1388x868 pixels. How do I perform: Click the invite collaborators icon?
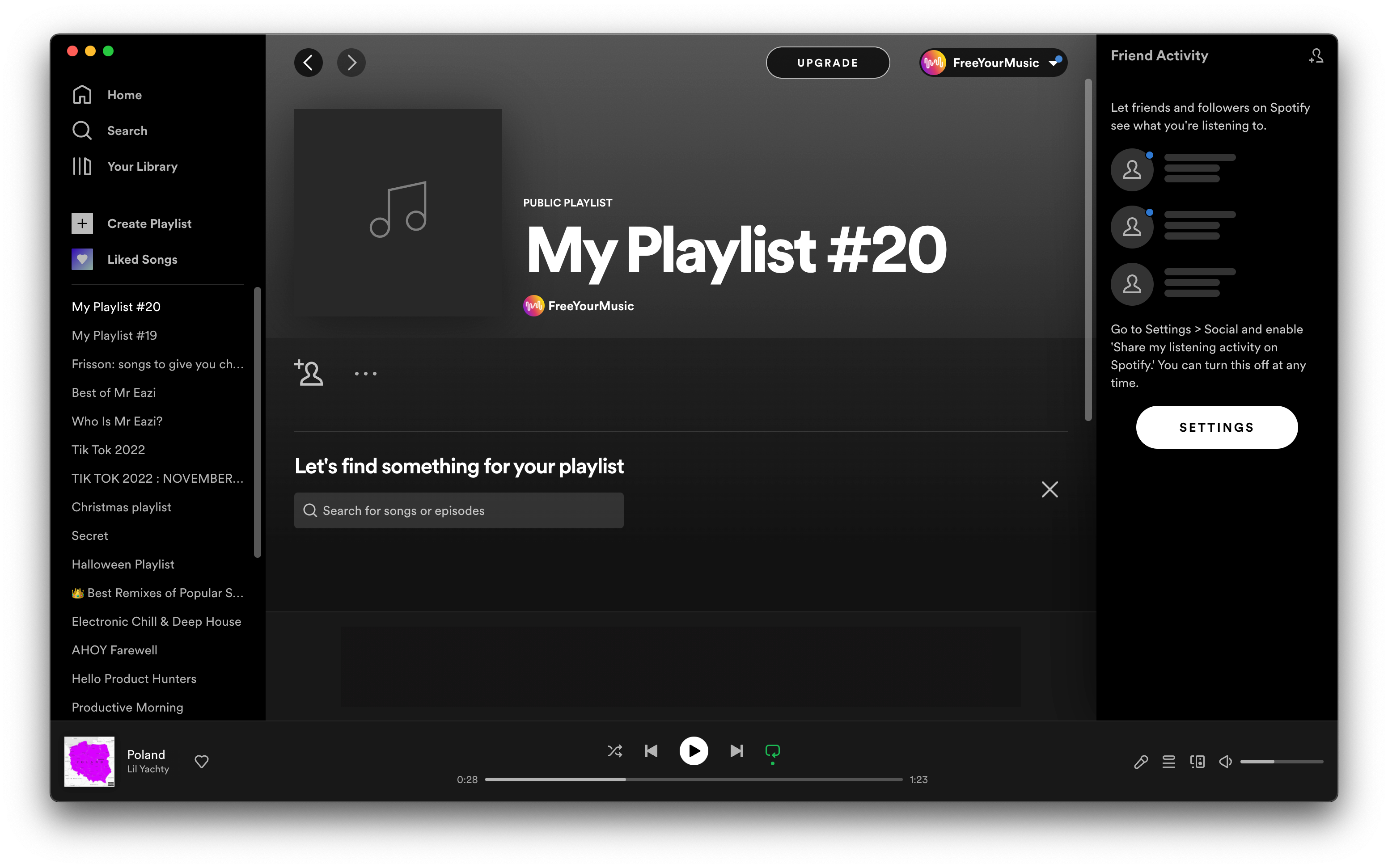(x=309, y=373)
